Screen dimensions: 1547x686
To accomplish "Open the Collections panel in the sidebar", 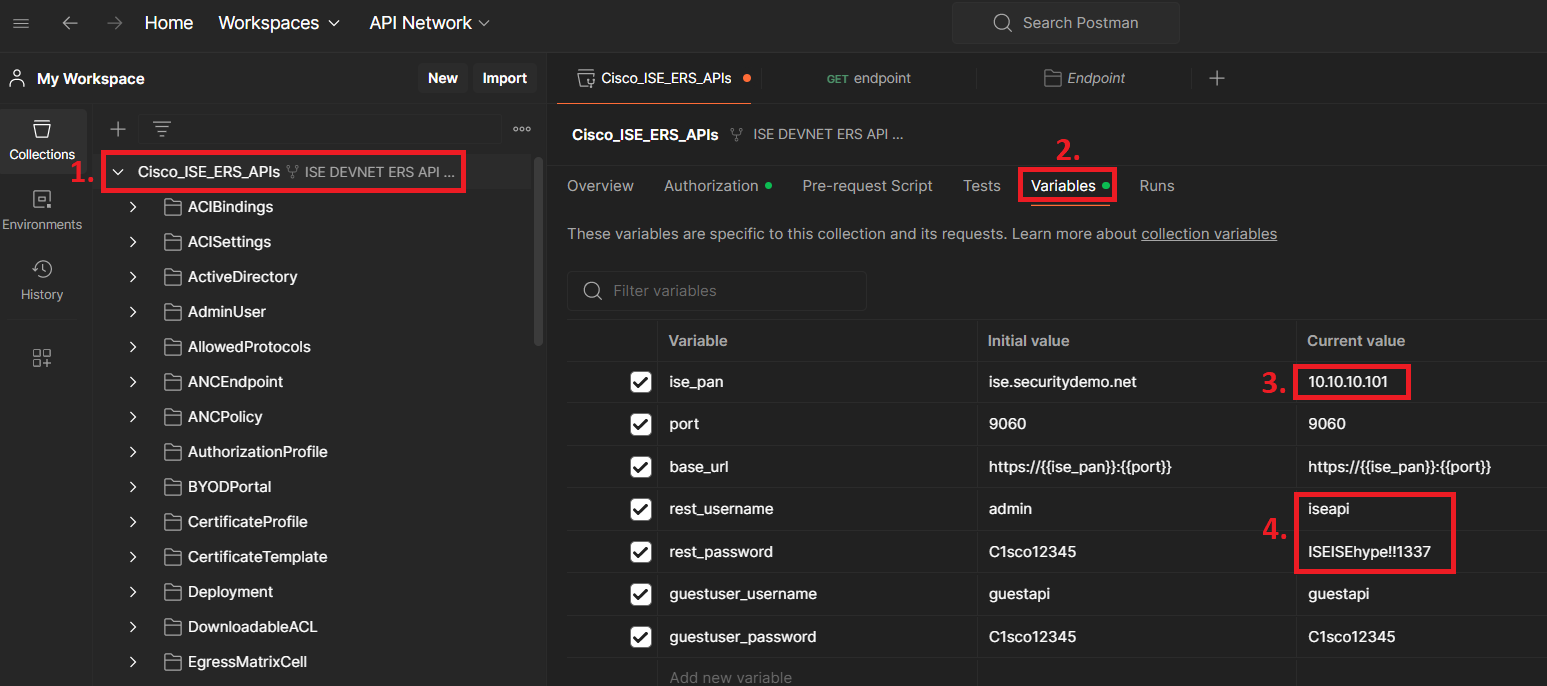I will [42, 141].
